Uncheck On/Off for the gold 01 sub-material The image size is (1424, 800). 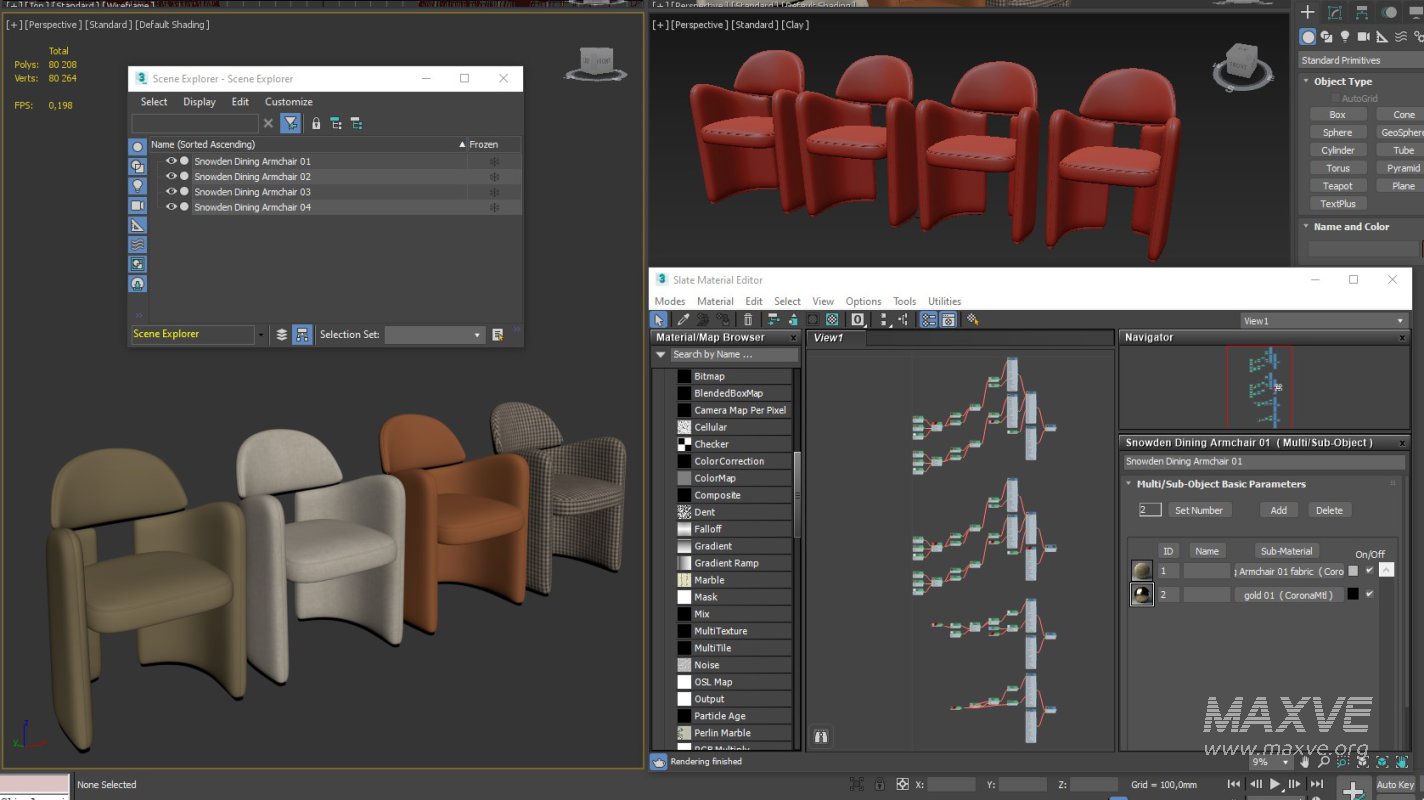1369,594
